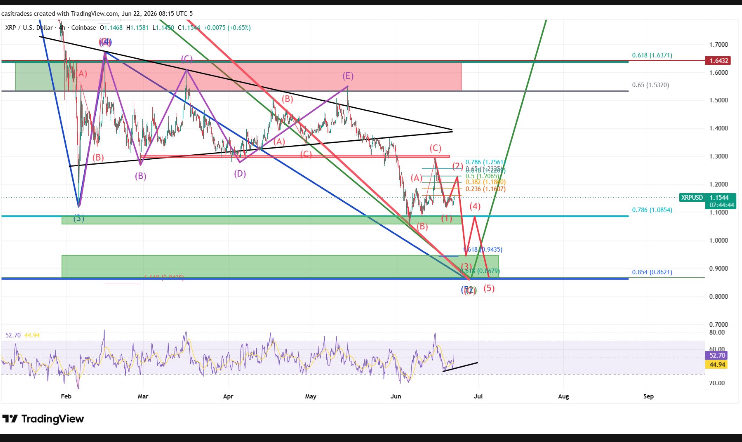Click the 0.618 (1.6371) Fibonacci label
742x442 pixels.
(x=652, y=55)
